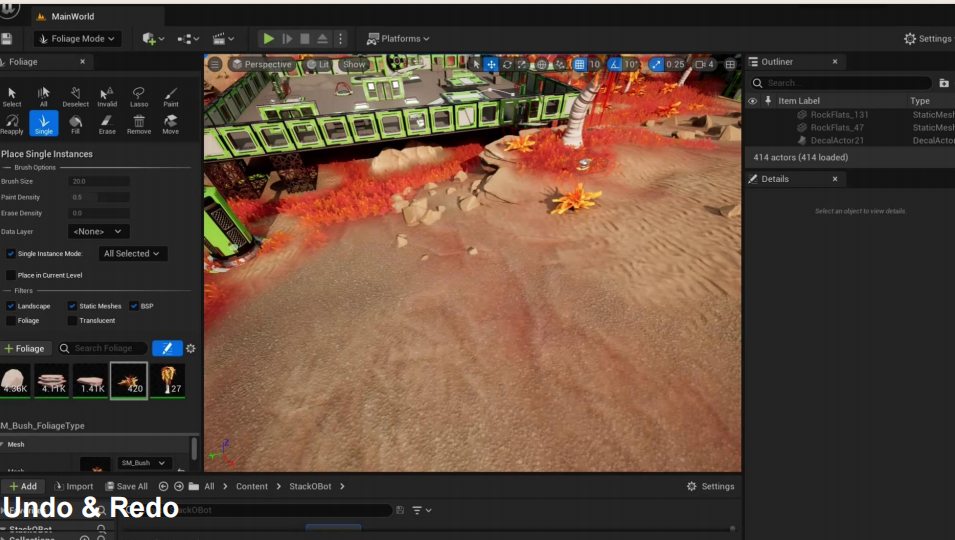
Task: Select the Move foliage tool
Action: click(171, 123)
